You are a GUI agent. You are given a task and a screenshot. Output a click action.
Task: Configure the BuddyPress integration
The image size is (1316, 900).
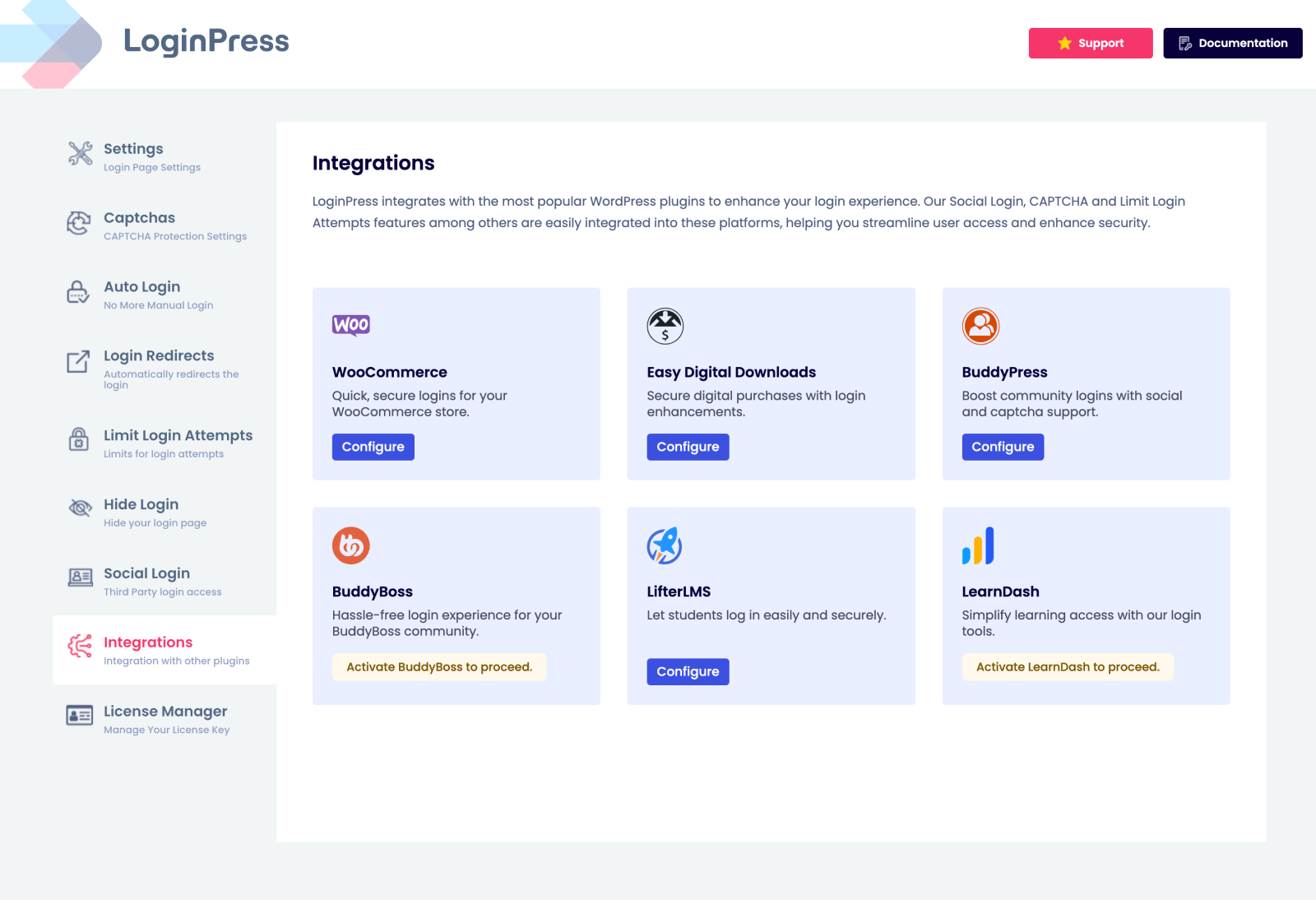click(1003, 447)
